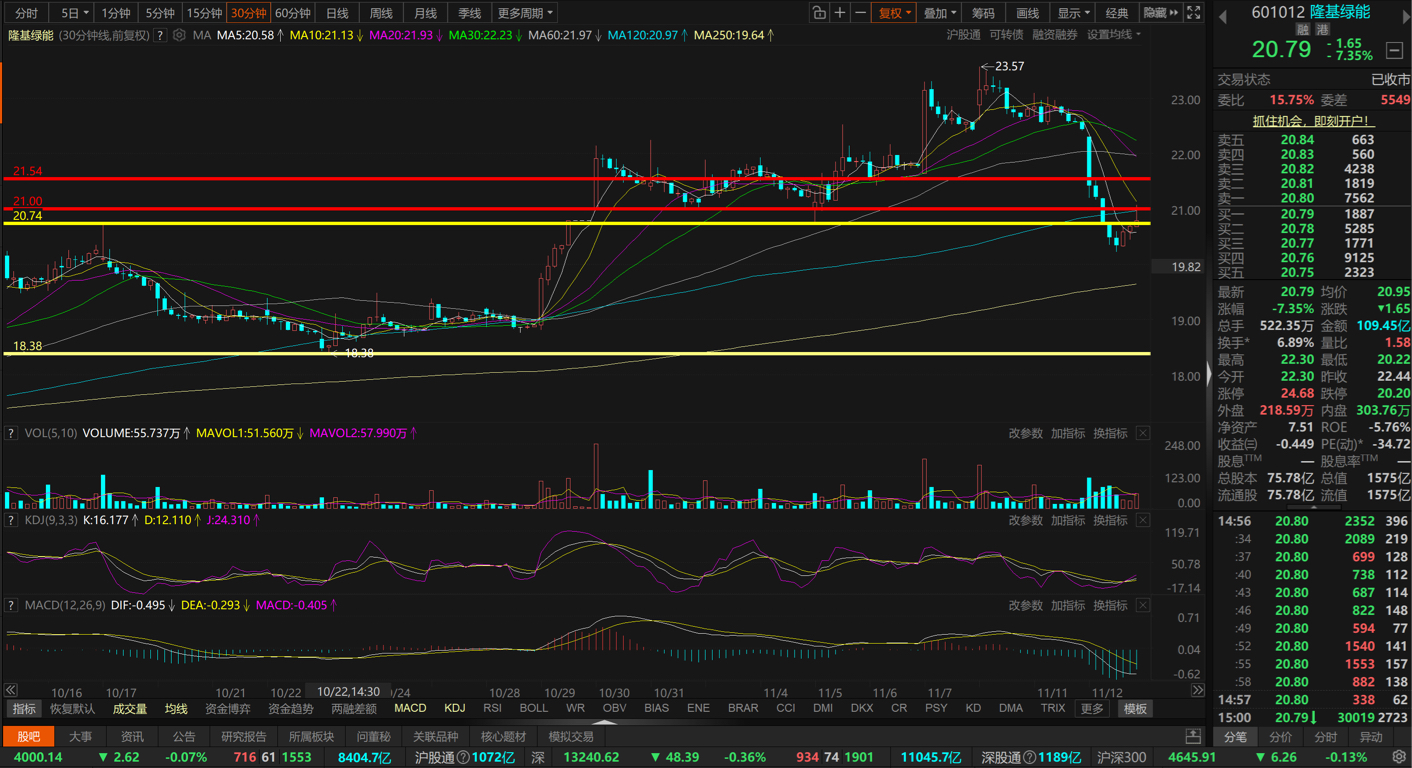Go to next stock with right arrow
This screenshot has width=1412, height=768.
coord(1405,16)
